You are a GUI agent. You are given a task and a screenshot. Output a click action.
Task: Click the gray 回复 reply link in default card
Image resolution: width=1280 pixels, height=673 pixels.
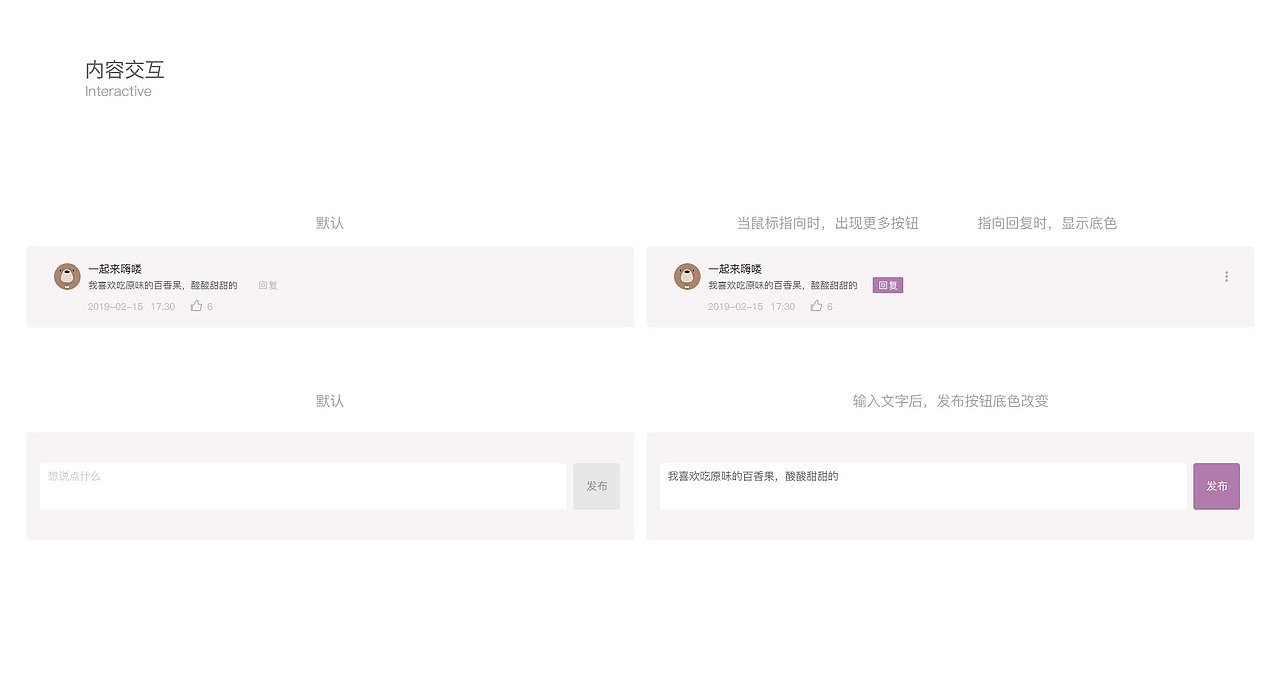click(267, 284)
